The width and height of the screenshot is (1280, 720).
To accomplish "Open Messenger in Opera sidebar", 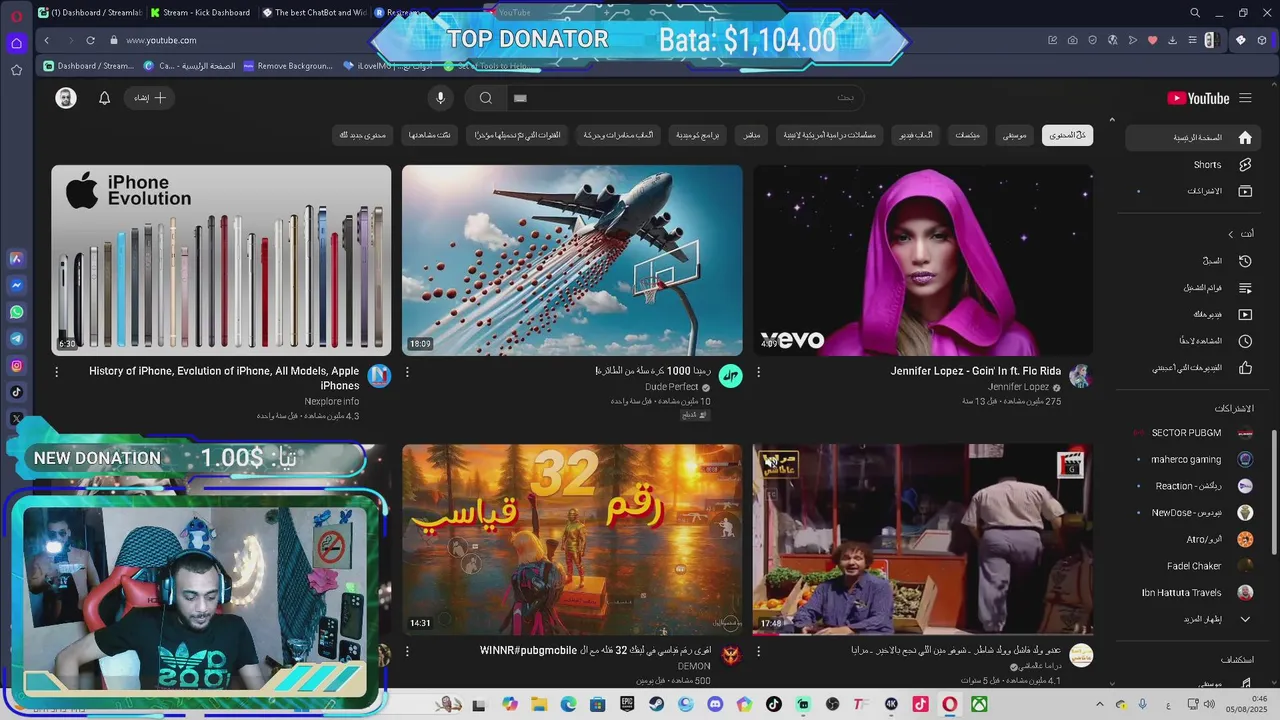I will click(x=17, y=285).
